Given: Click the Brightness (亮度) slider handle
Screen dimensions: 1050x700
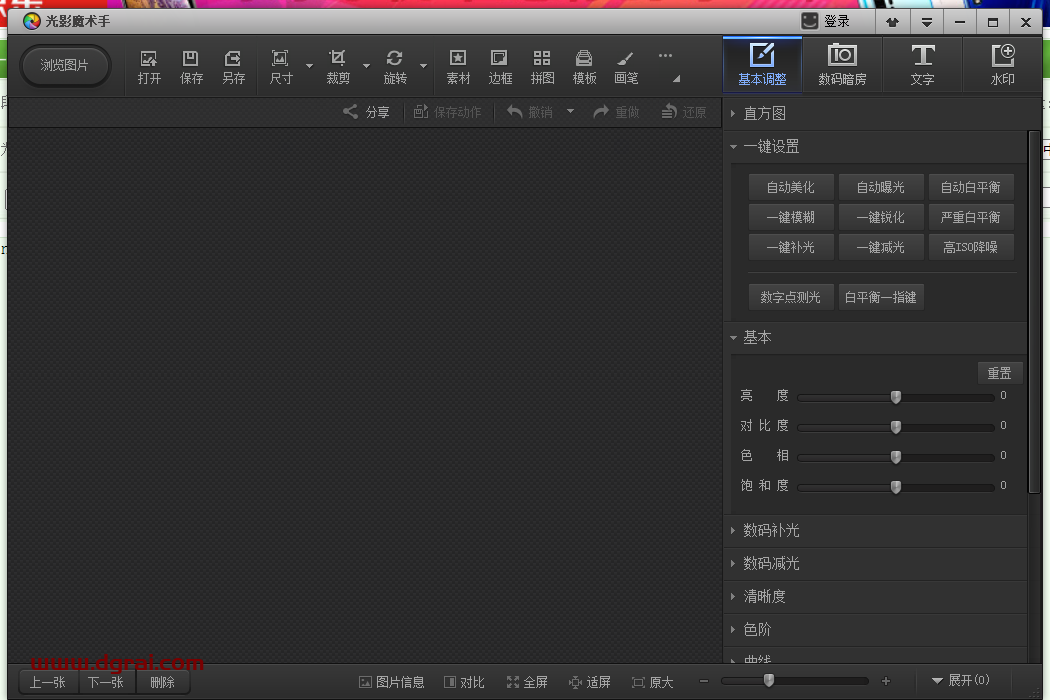Looking at the screenshot, I should 896,397.
